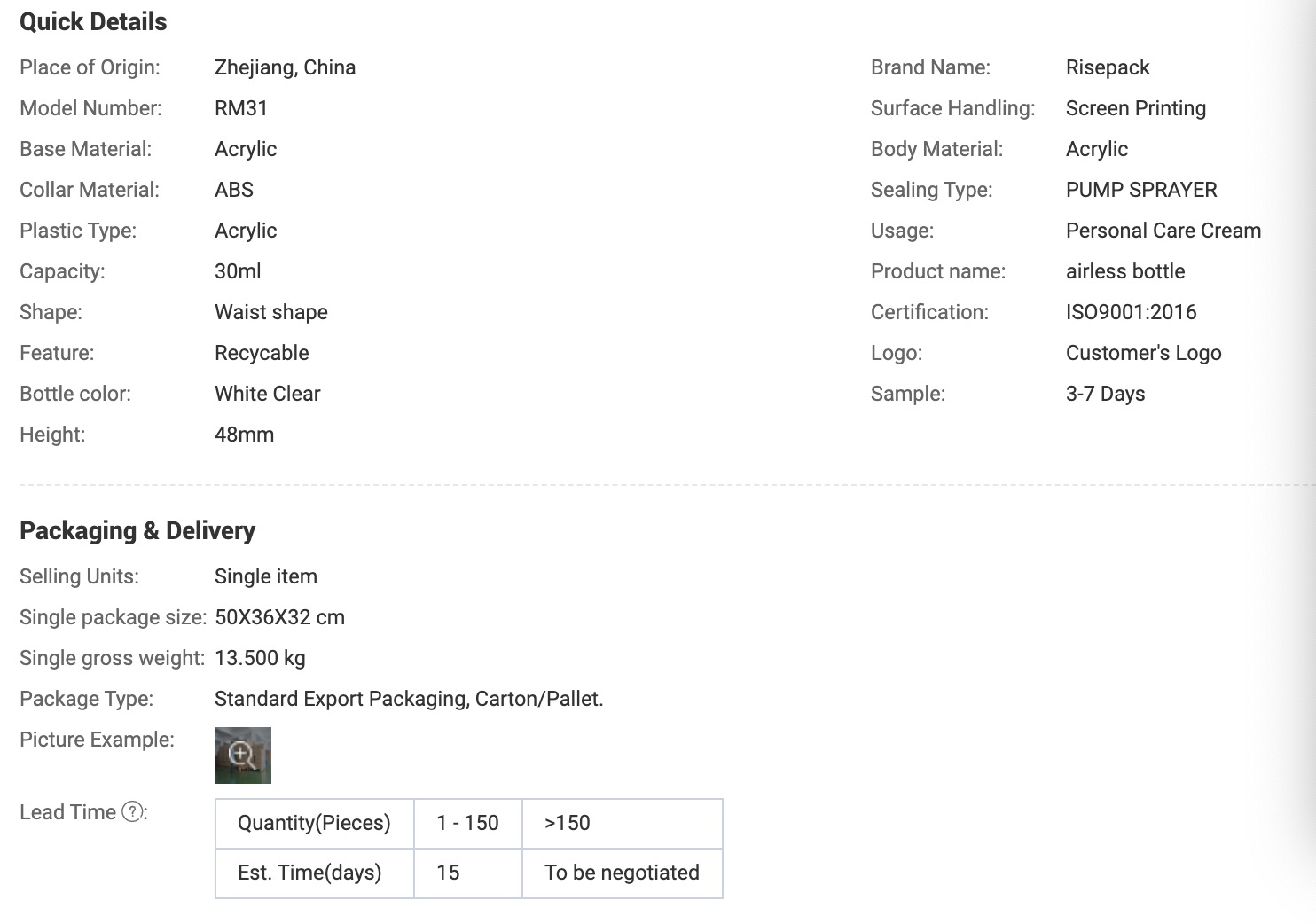Image resolution: width=1316 pixels, height=924 pixels.
Task: Click the Quantity(Pieces) table header cell
Action: tap(315, 824)
